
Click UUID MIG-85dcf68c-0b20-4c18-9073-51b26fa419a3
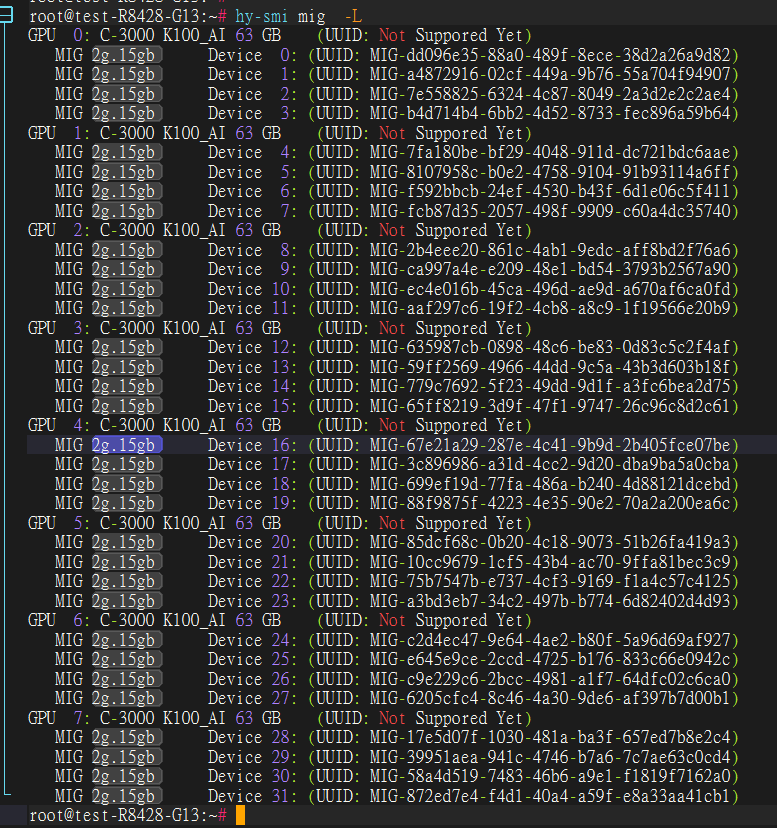[x=550, y=543]
